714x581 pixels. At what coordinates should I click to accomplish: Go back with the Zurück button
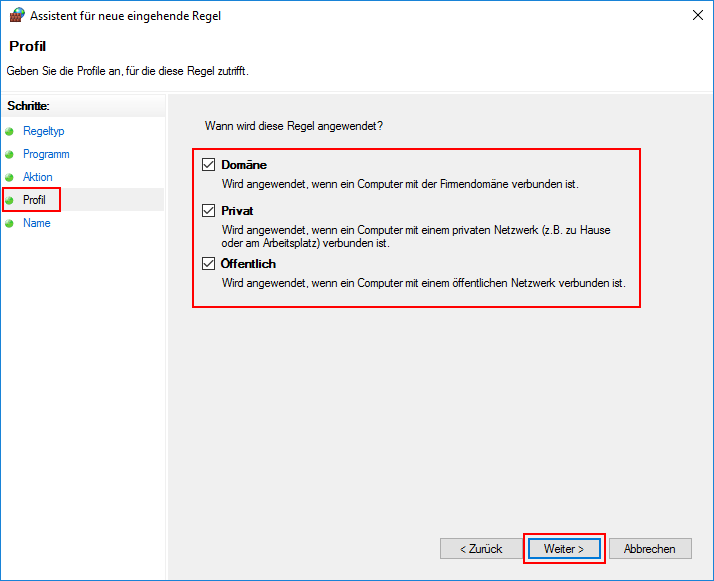480,549
